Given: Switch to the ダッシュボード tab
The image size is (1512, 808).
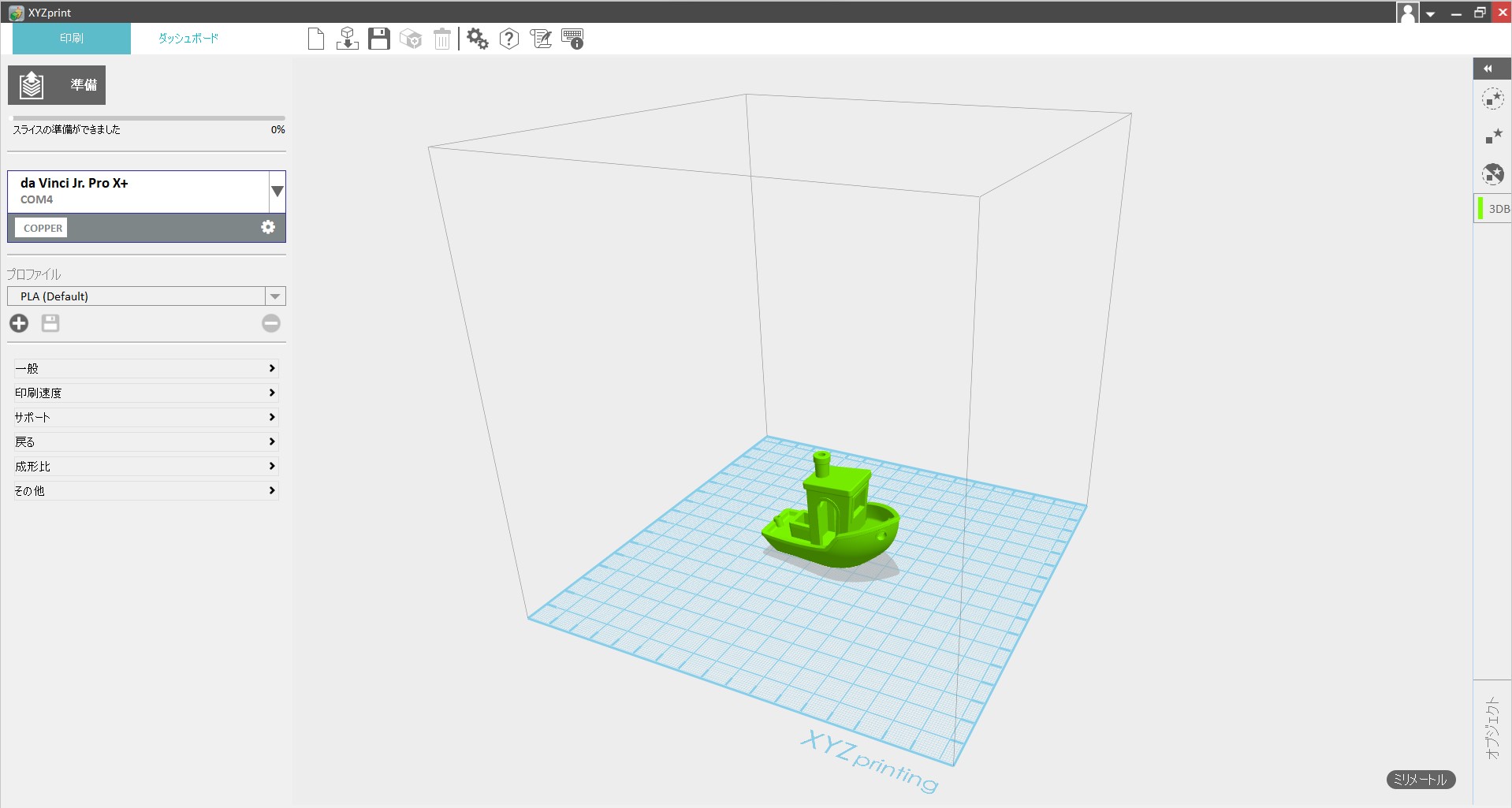Looking at the screenshot, I should tap(188, 38).
